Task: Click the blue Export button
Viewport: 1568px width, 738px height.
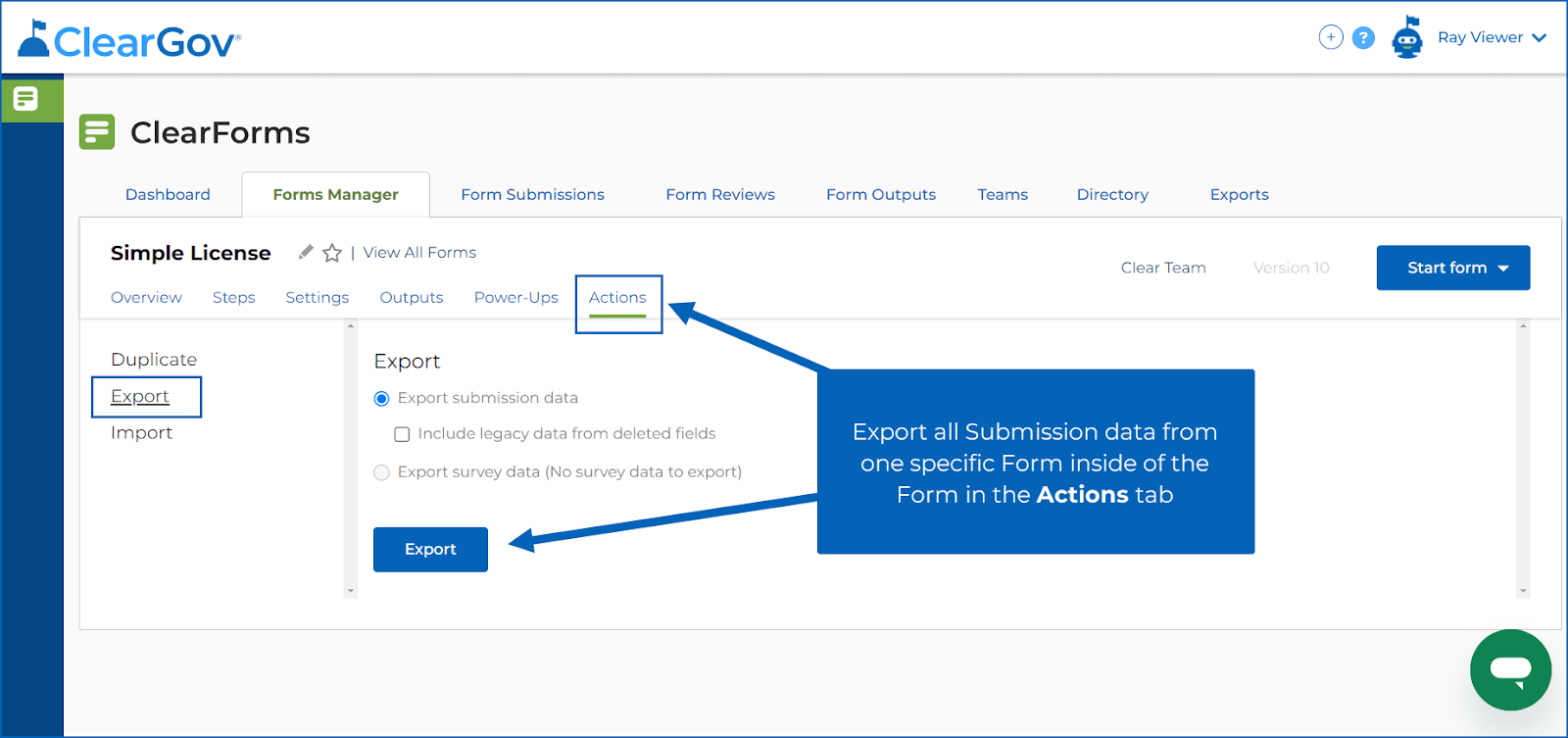Action: point(430,549)
